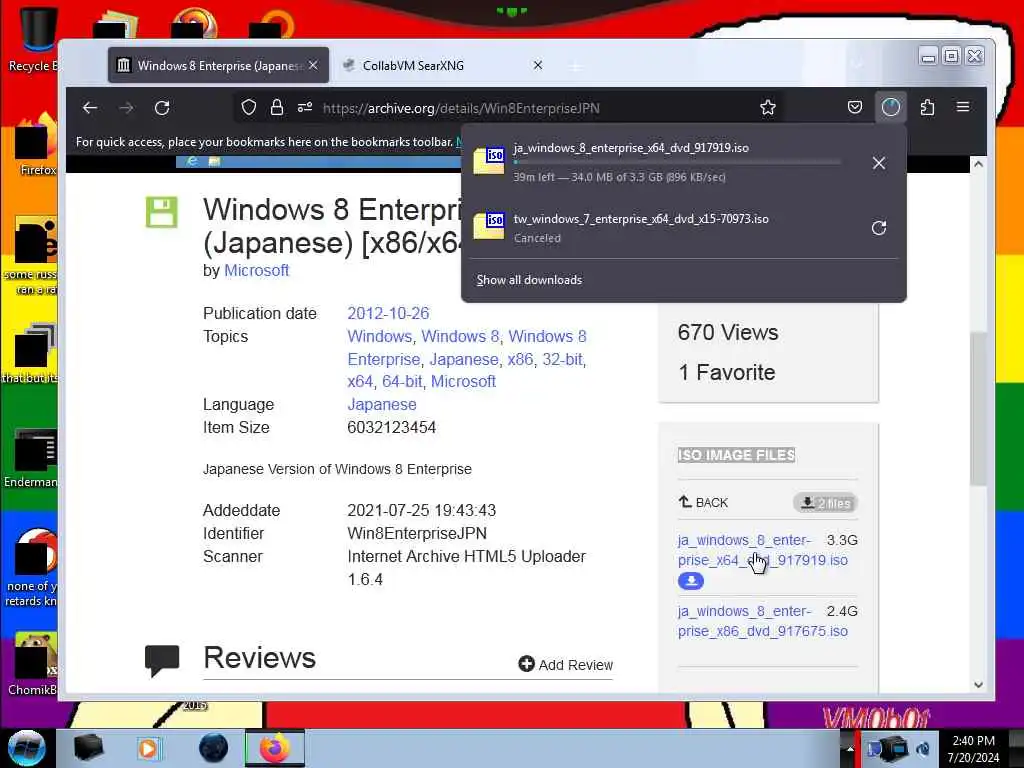Download ja_windows_8_enterprise_x64_dvd_917919.iso link
Screen dimensions: 1024x768
(763, 550)
